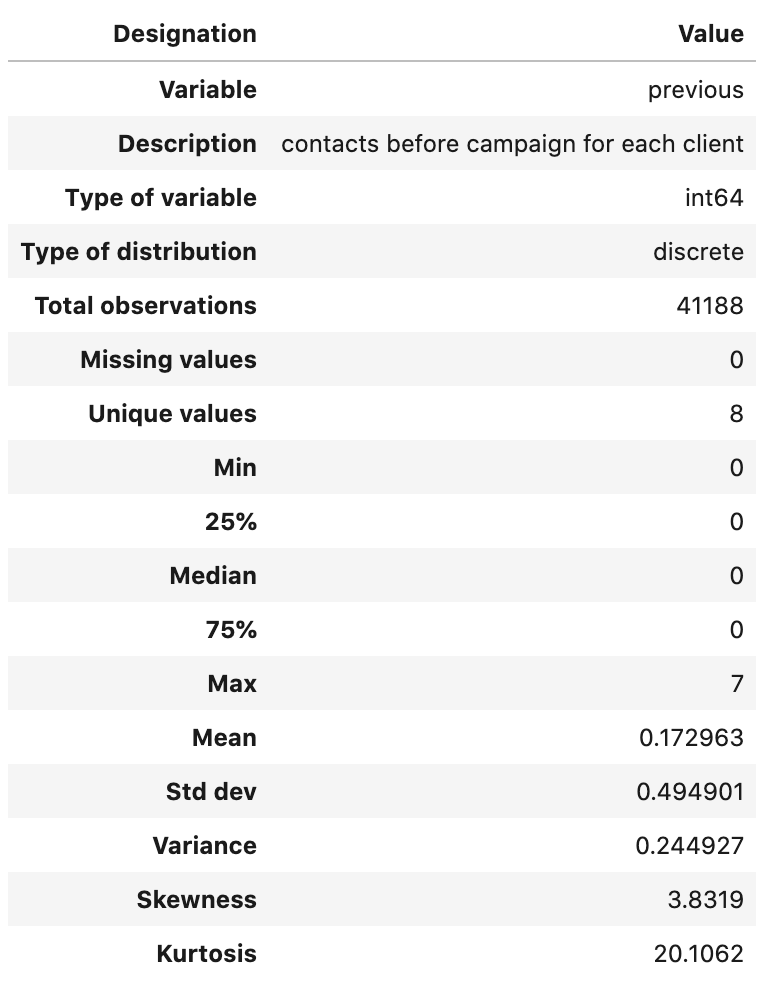Click the Value column header
This screenshot has width=784, height=998.
pyautogui.click(x=711, y=34)
